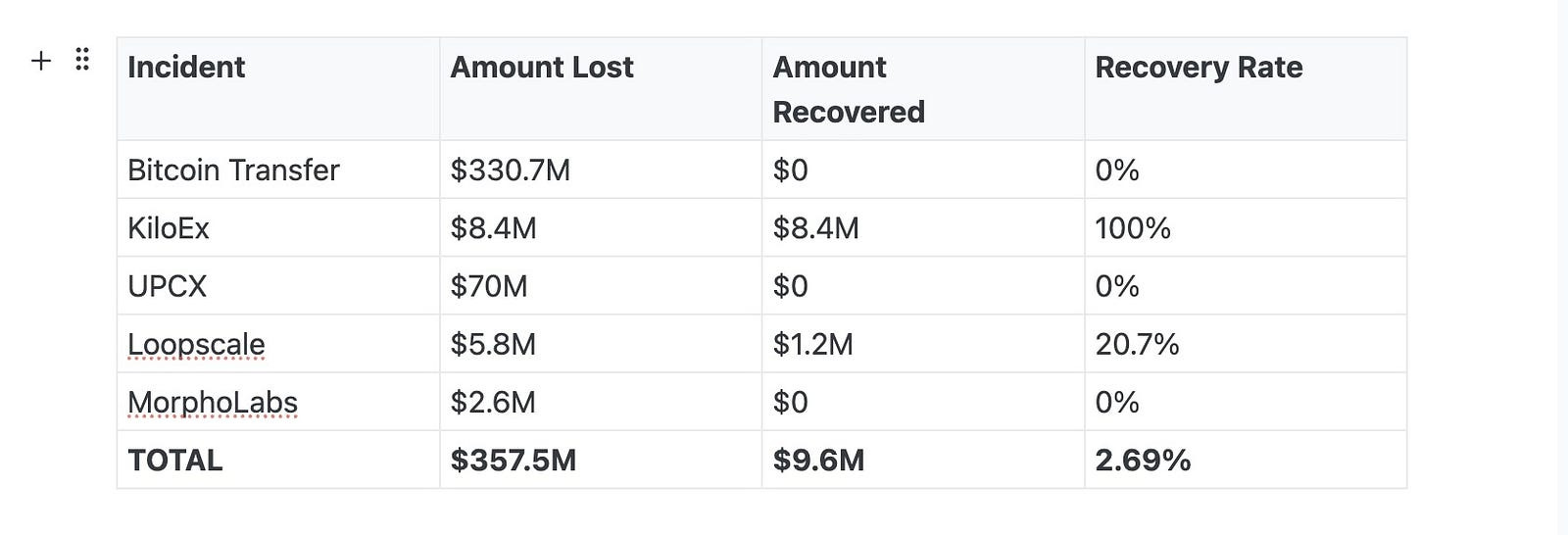Click the 100% recovery rate cell

pos(1246,227)
